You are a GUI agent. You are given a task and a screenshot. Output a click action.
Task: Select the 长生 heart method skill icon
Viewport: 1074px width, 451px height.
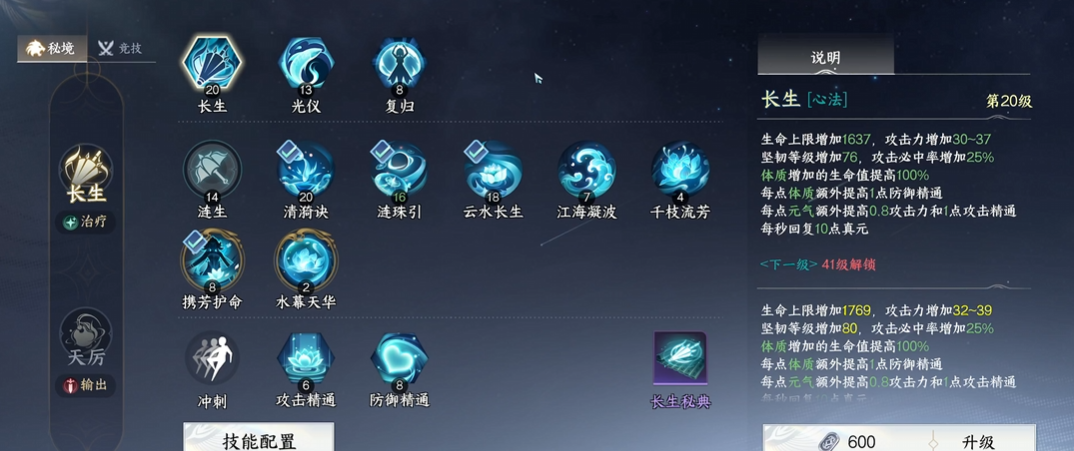click(x=212, y=63)
